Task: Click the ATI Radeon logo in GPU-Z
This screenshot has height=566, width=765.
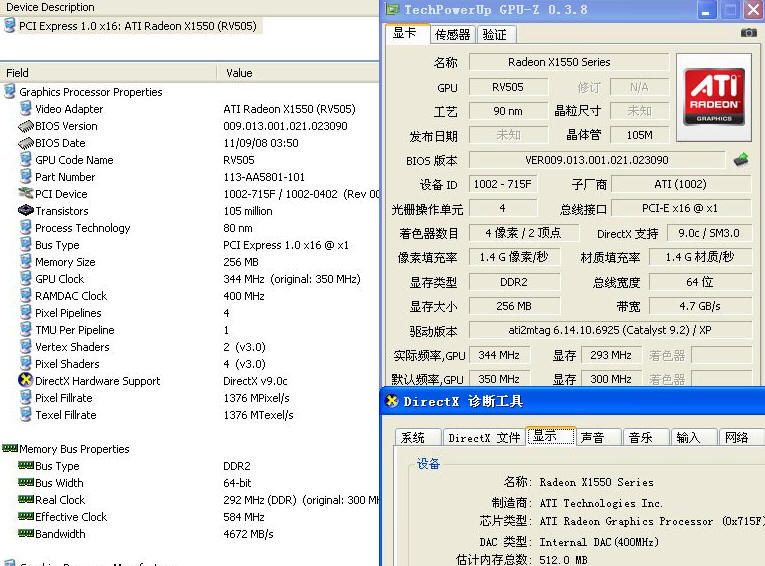Action: click(714, 97)
